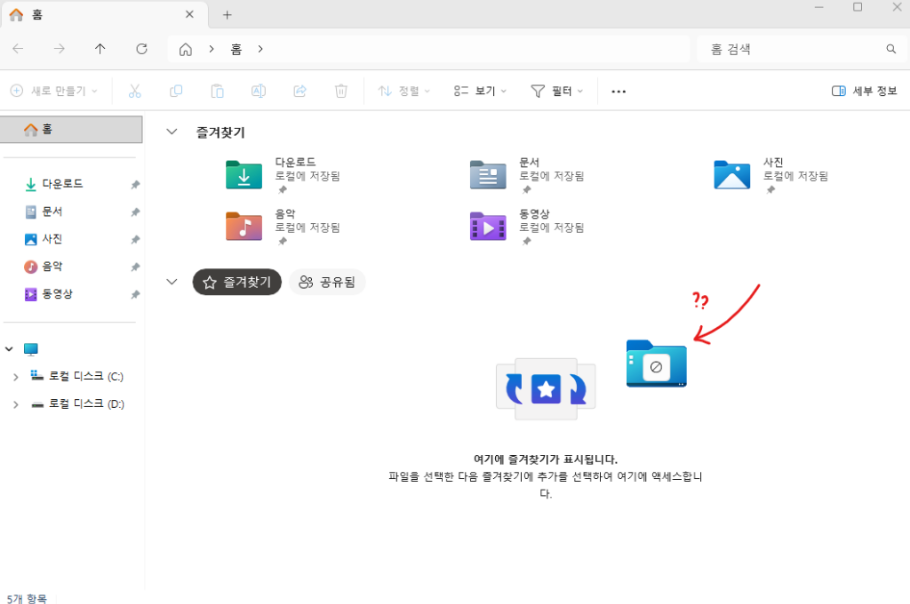Click the pin icon beside 사진 in sidebar

[135, 240]
